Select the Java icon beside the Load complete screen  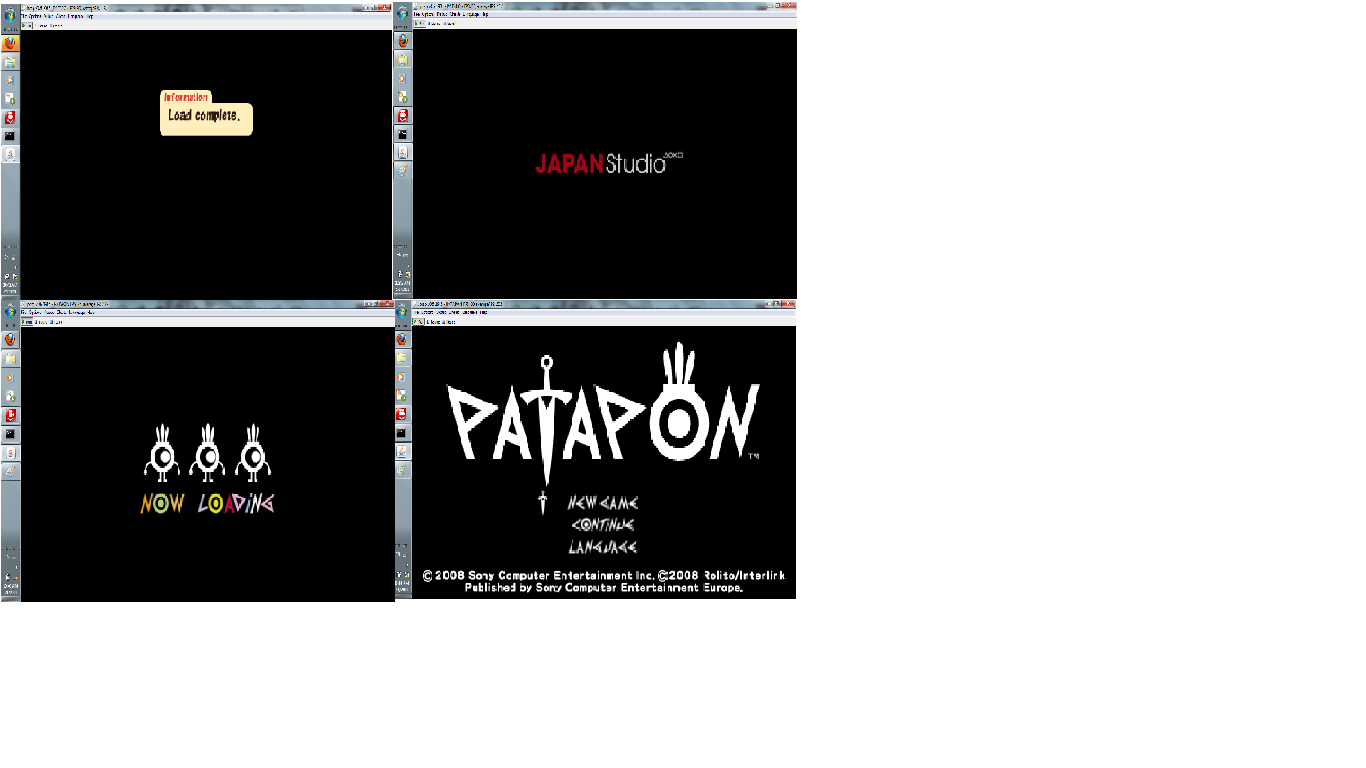pos(10,154)
